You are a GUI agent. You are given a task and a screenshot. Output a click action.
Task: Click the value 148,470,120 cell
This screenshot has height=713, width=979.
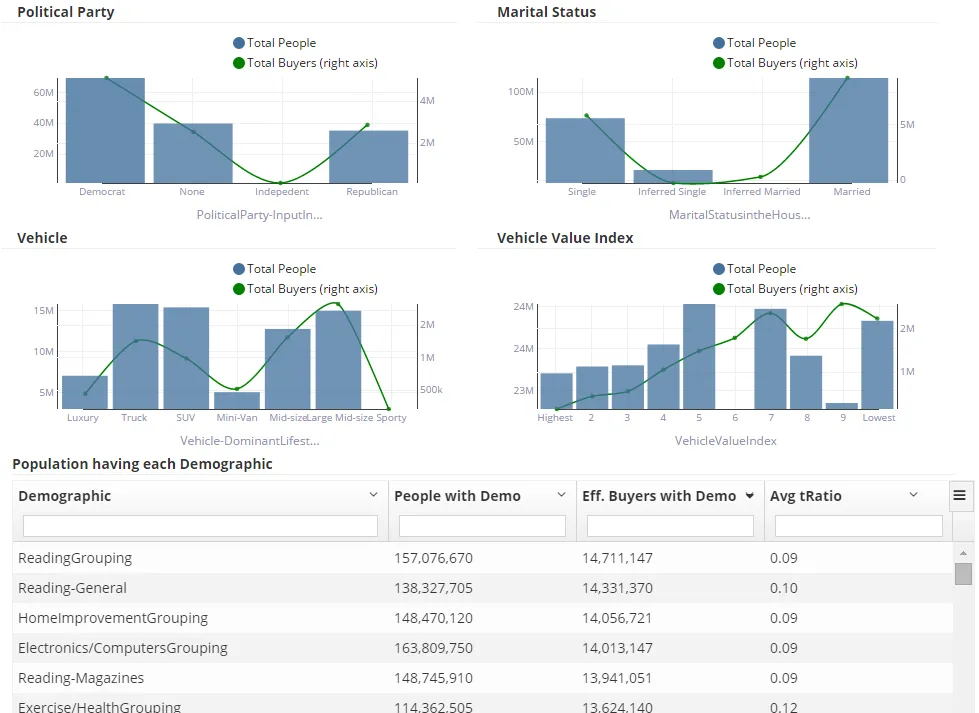click(x=433, y=617)
